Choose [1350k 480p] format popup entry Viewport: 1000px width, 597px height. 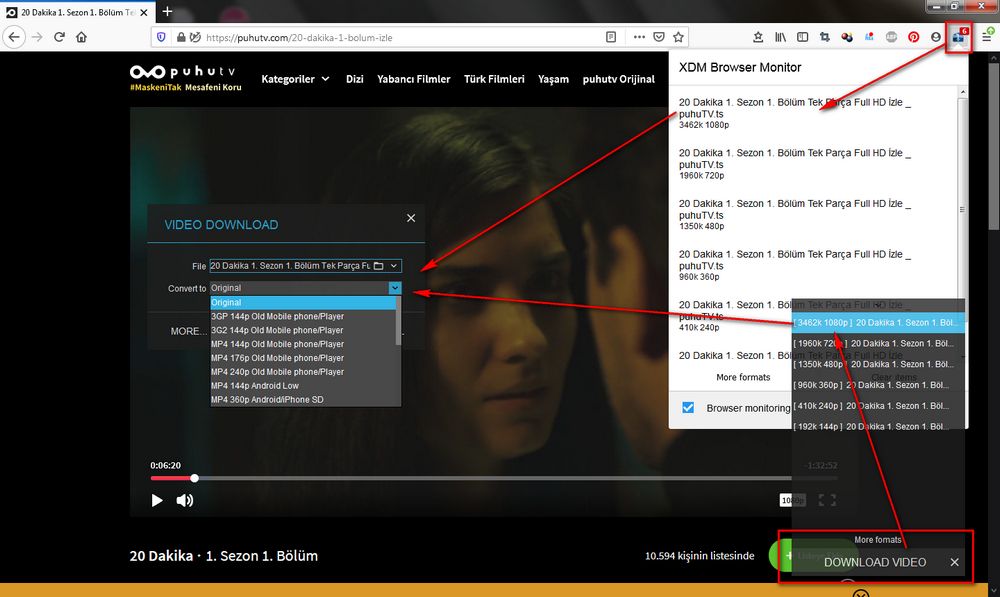(878, 364)
